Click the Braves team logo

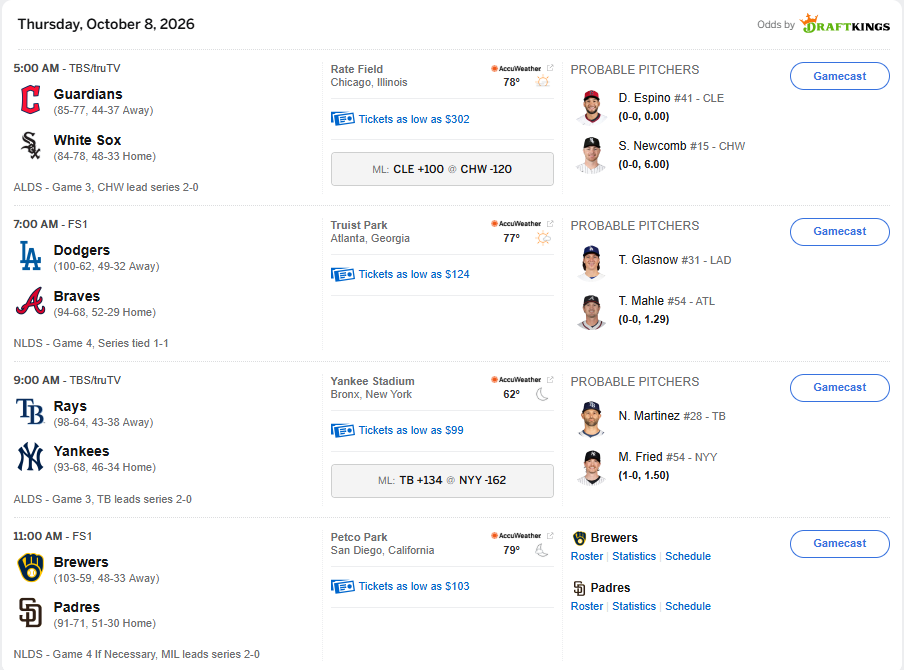31,301
